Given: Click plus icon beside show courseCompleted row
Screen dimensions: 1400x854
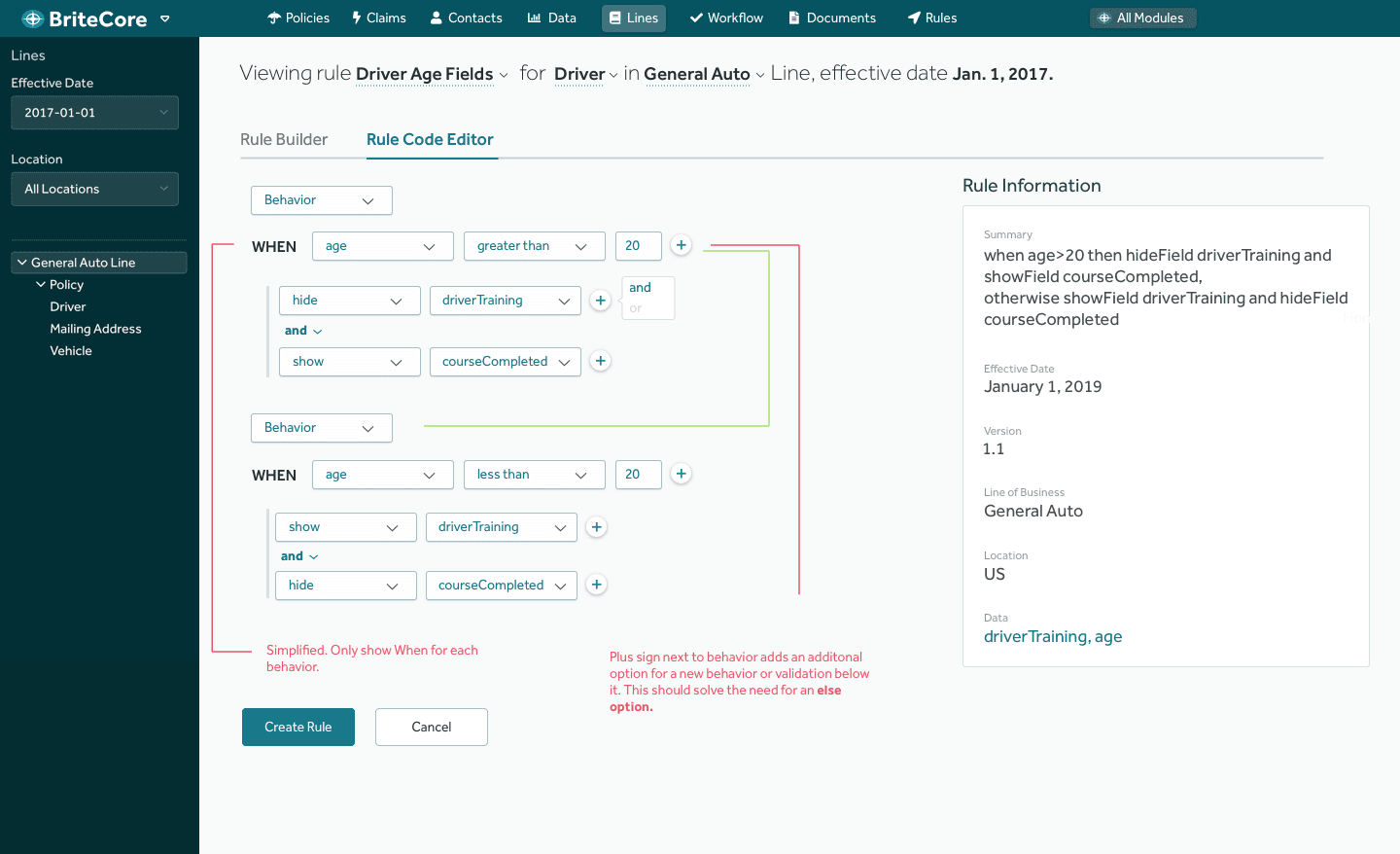Looking at the screenshot, I should 601,361.
